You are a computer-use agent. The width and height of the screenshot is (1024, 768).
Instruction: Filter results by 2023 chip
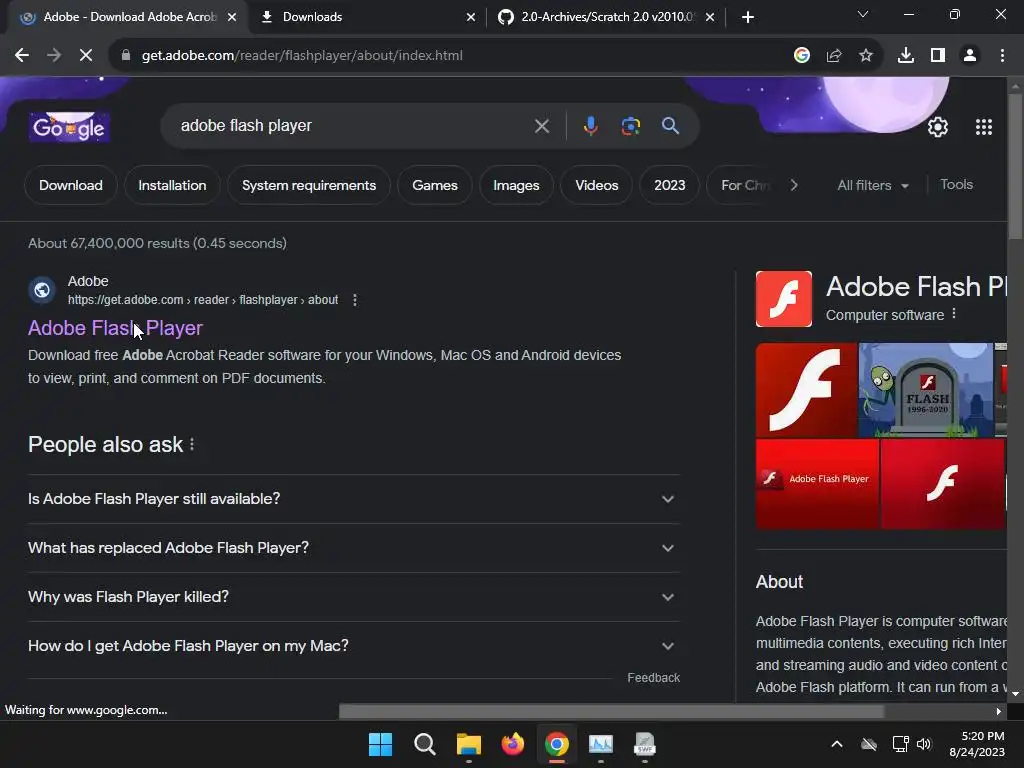(670, 185)
